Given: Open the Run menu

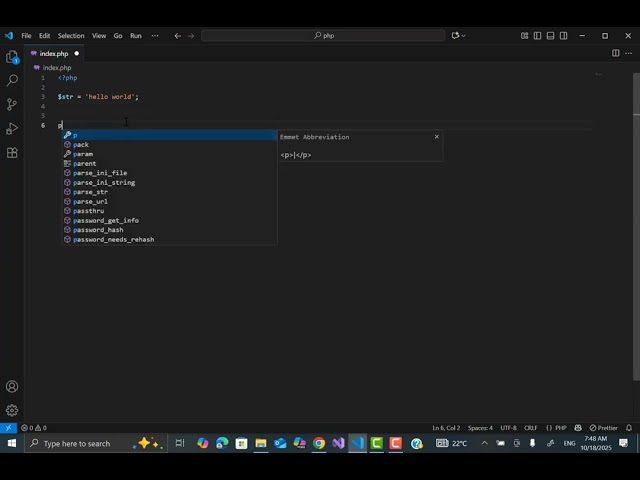Looking at the screenshot, I should click(136, 36).
